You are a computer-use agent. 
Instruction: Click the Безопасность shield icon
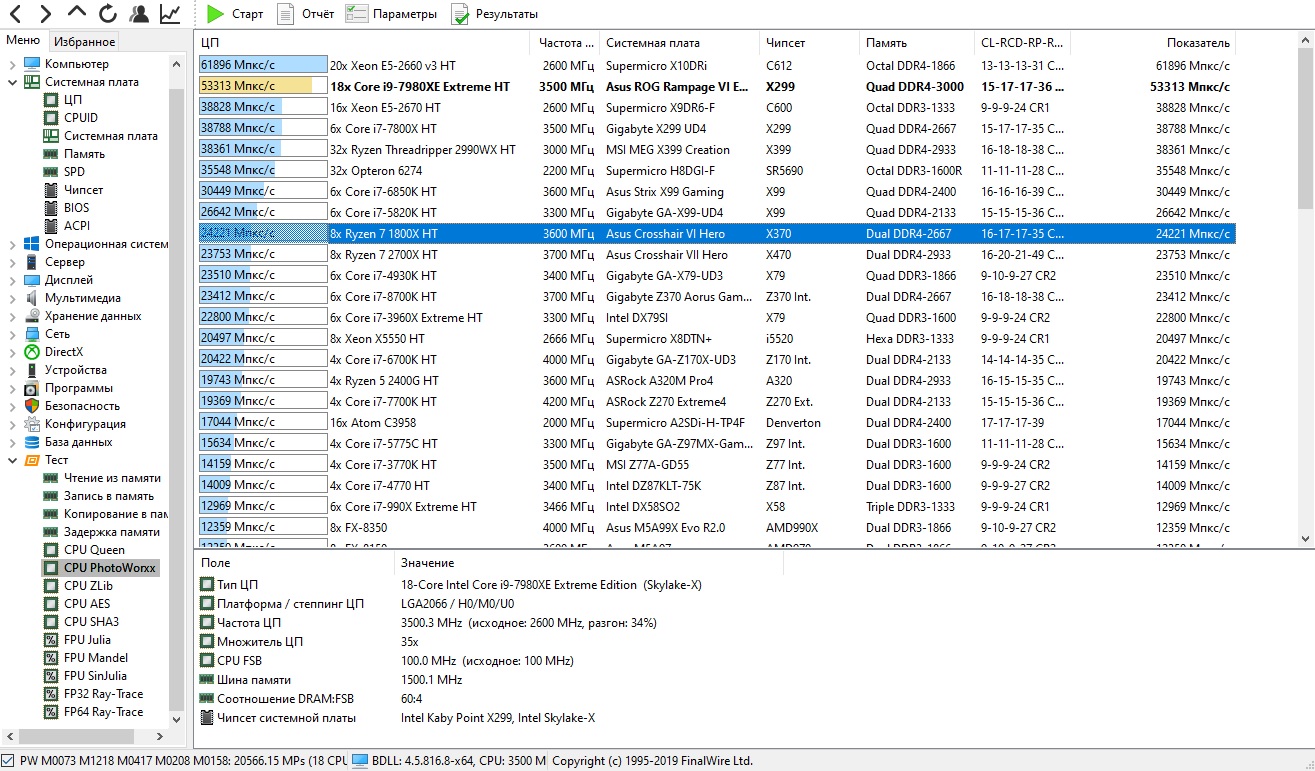point(31,406)
